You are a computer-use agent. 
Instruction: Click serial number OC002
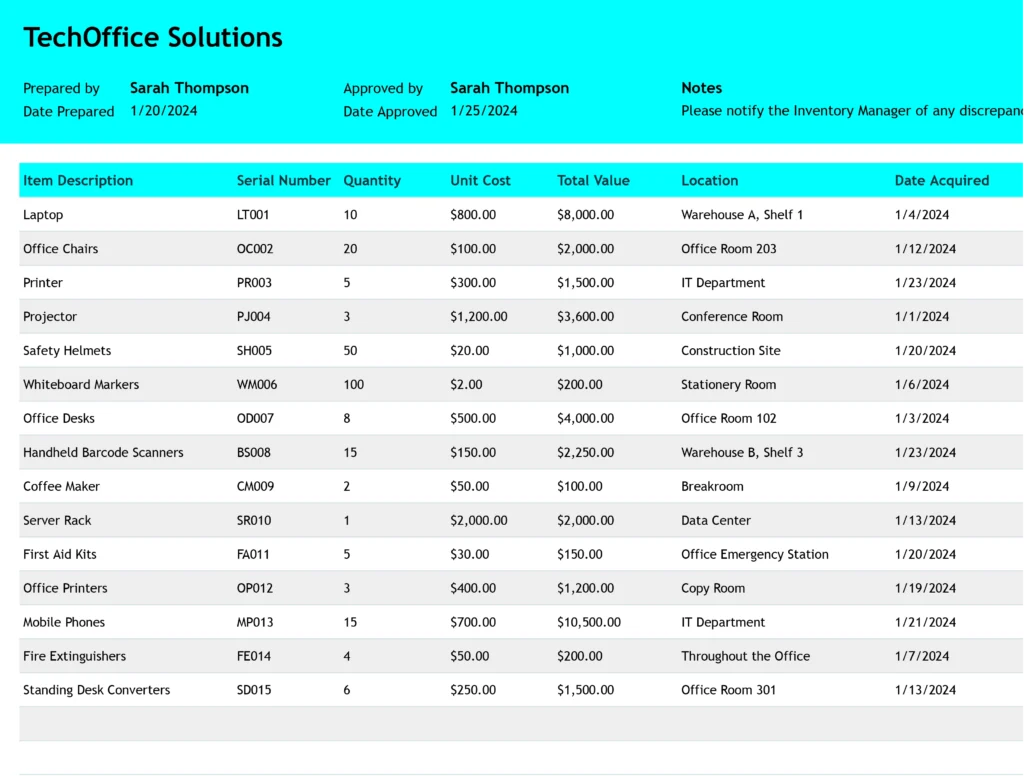coord(255,249)
